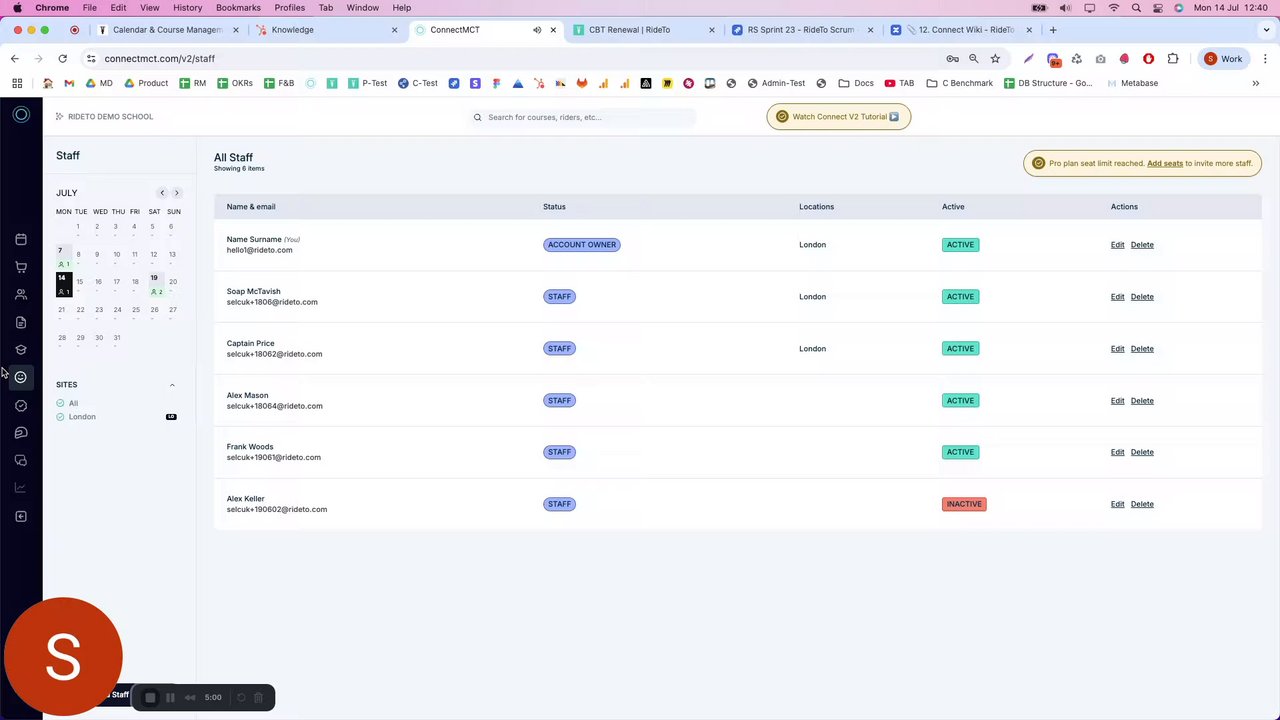Open the Apple menu
The image size is (1280, 720).
point(17,8)
